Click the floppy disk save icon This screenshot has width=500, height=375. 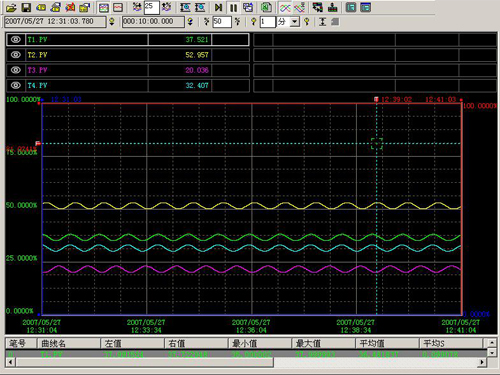26,7
